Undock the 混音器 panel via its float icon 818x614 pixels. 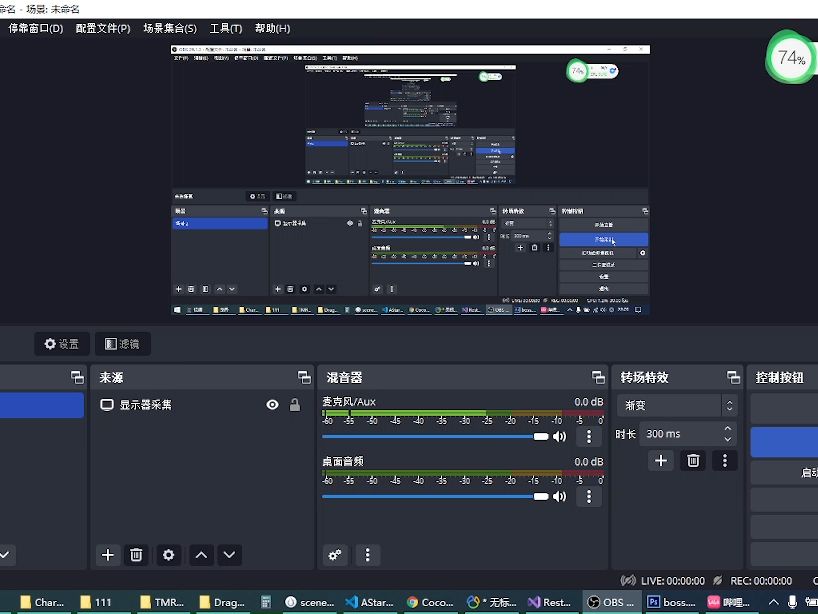(x=598, y=377)
